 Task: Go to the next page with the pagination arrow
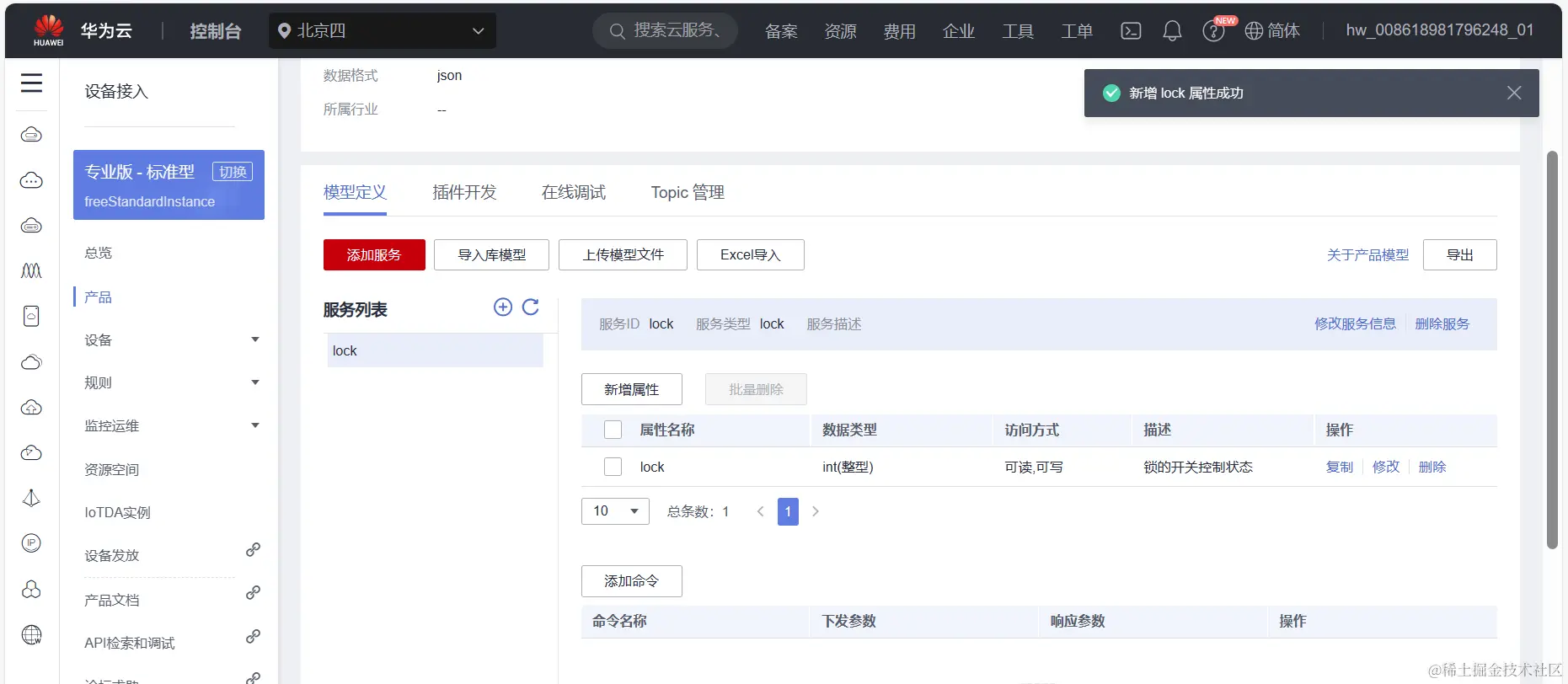[x=815, y=511]
